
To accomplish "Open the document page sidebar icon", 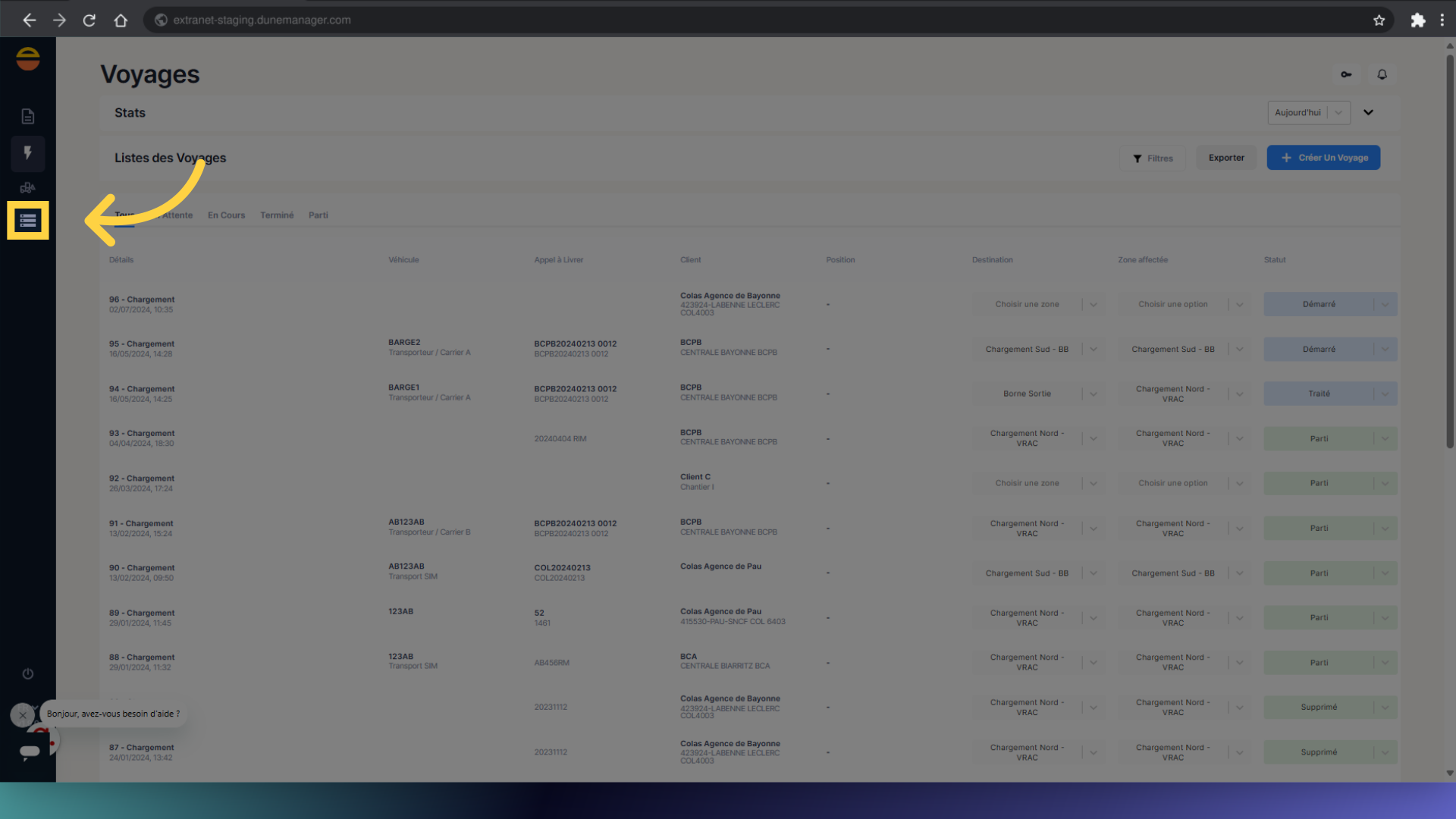I will [28, 116].
